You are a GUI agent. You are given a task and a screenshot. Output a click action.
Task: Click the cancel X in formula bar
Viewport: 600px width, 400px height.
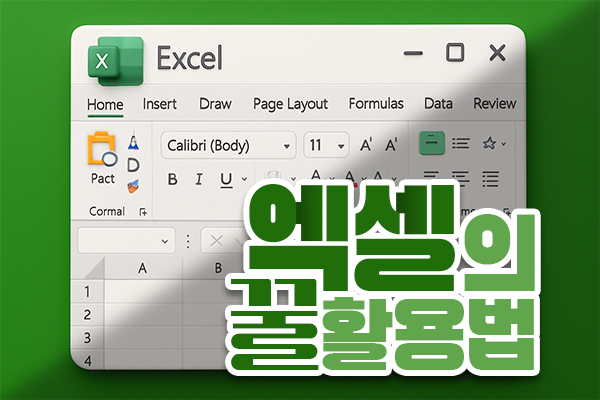[217, 241]
